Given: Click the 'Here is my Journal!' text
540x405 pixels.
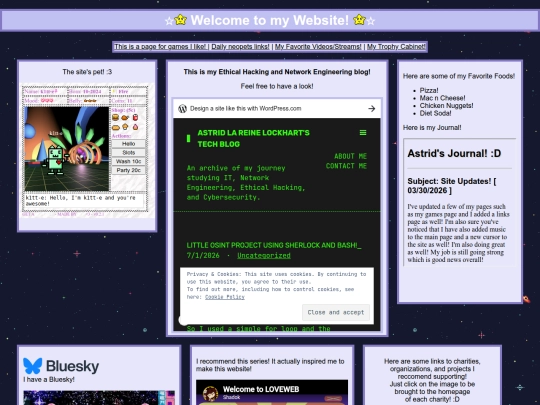Looking at the screenshot, I should 432,128.
